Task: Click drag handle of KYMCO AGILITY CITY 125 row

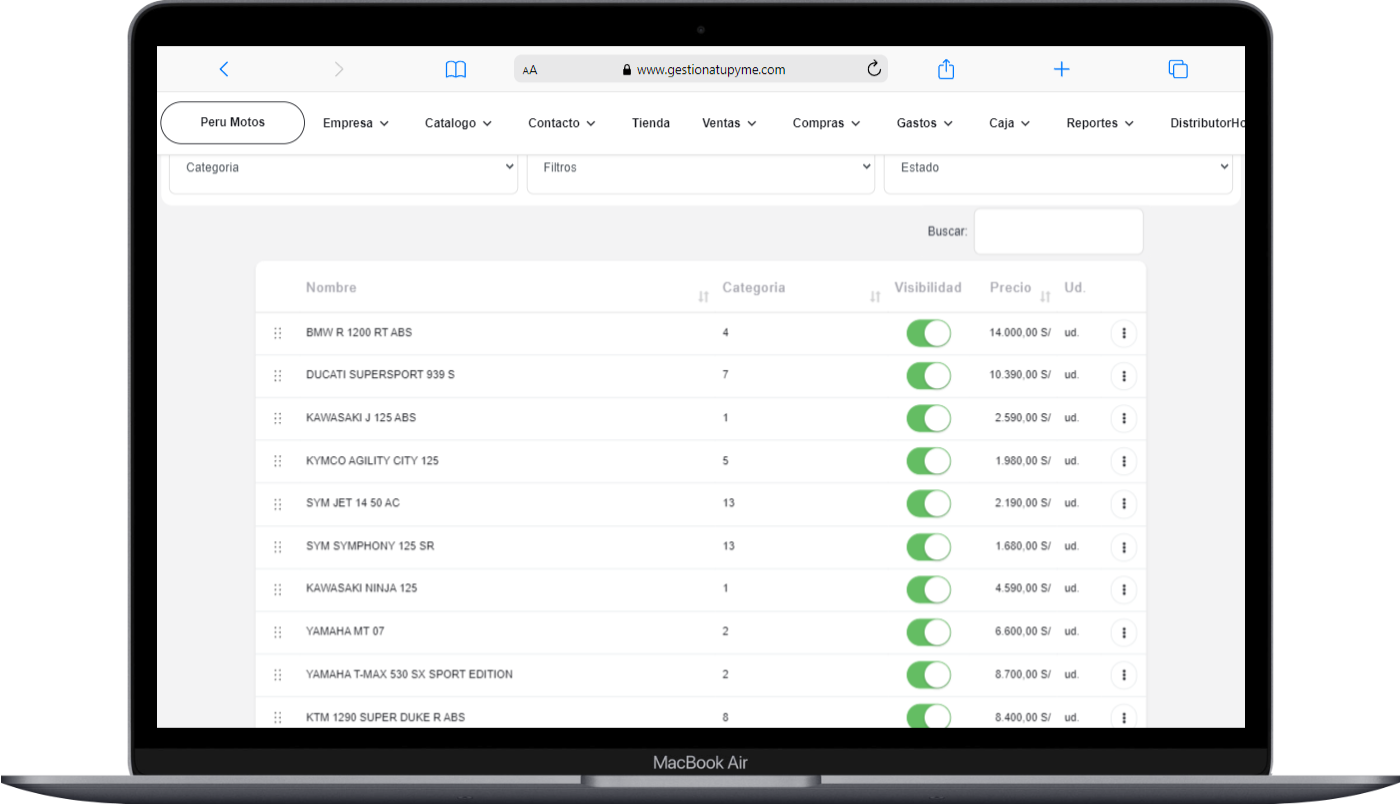Action: tap(278, 461)
